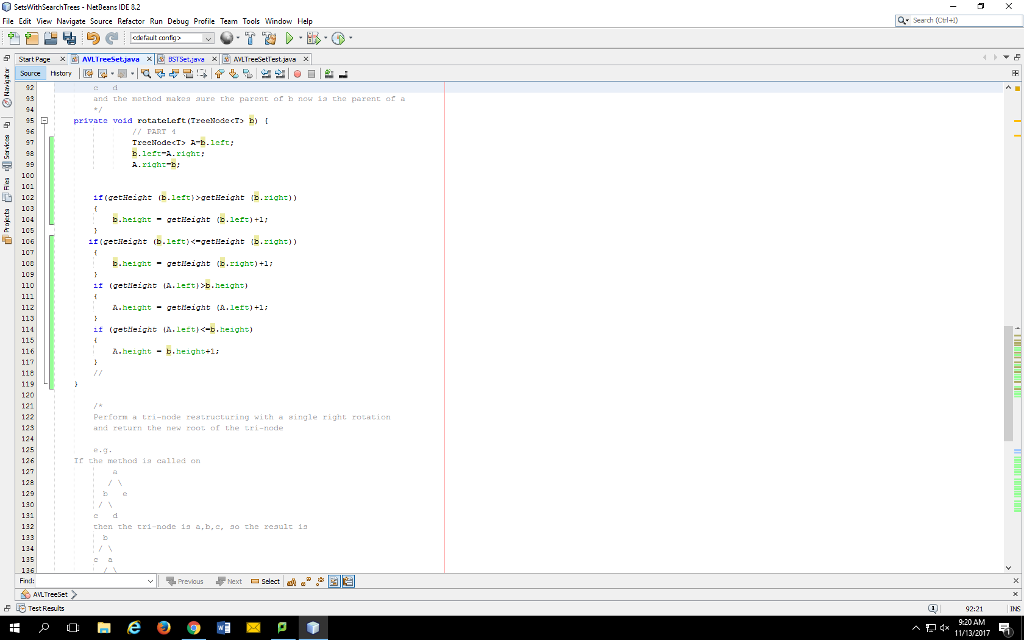This screenshot has height=640, width=1024.
Task: Open Firefox from the Windows taskbar
Action: [x=162, y=628]
